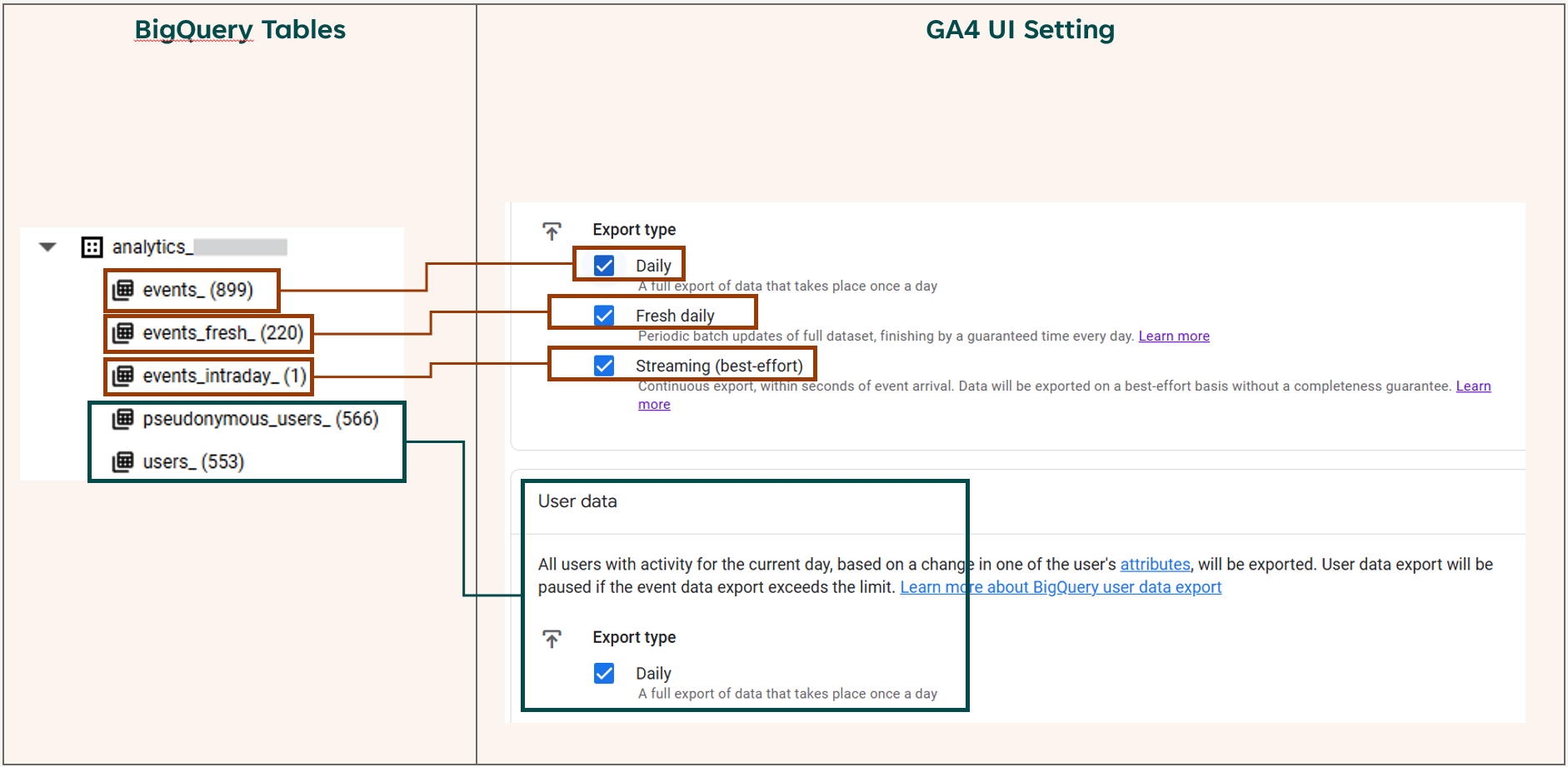Click the events_fresh_ table icon

[123, 333]
